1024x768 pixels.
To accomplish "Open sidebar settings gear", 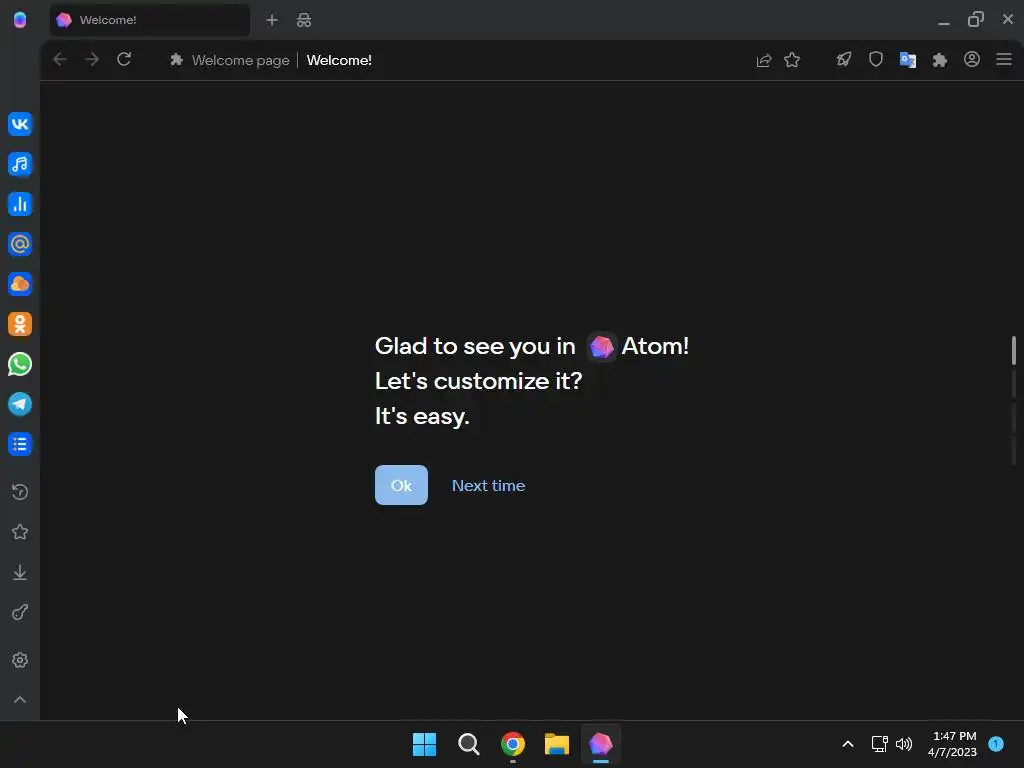I will click(x=20, y=660).
